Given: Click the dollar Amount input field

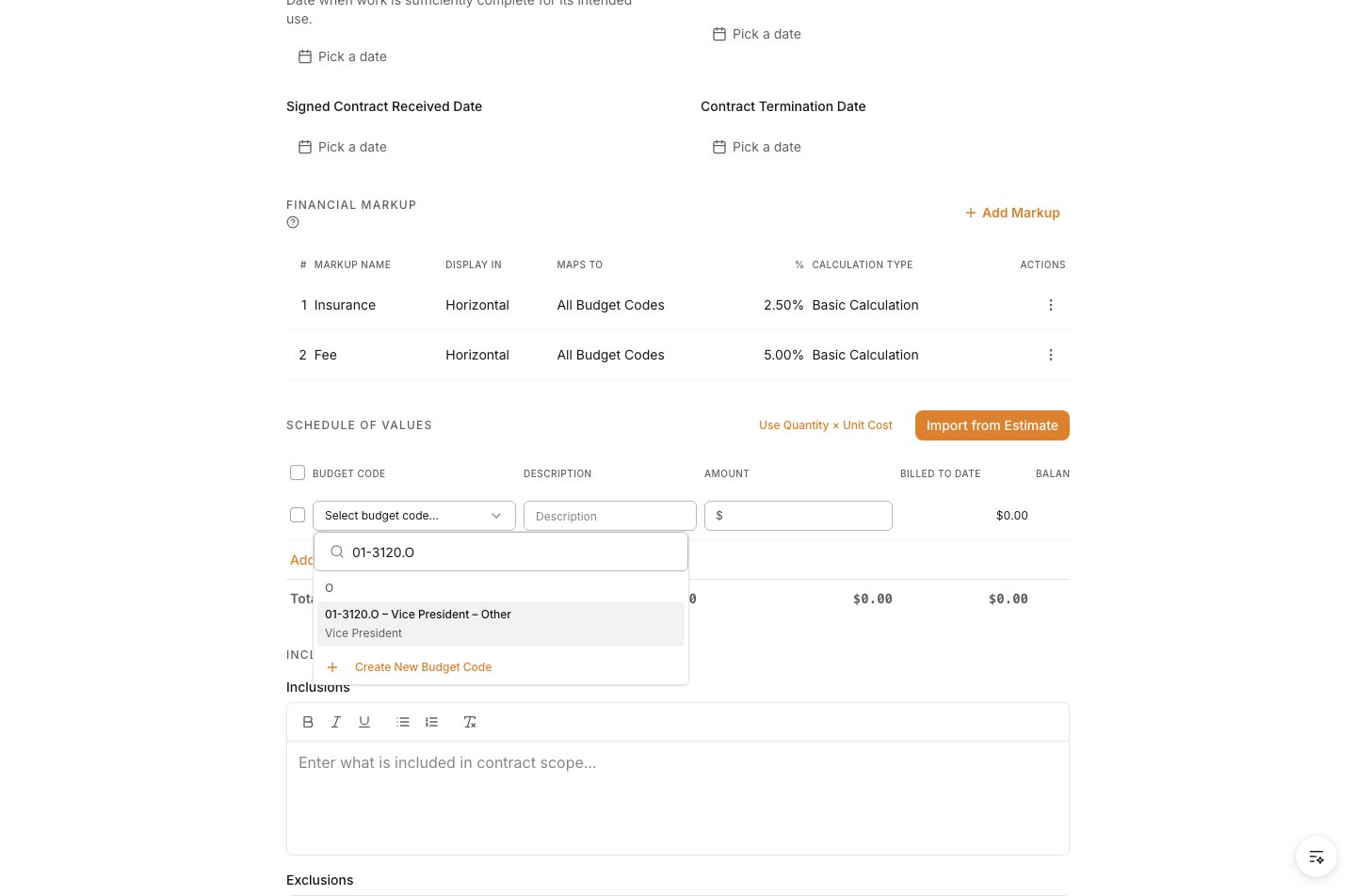Looking at the screenshot, I should point(799,516).
